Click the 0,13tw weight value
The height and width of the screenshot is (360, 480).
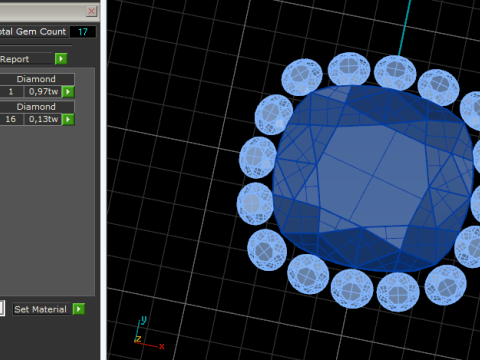coord(43,119)
